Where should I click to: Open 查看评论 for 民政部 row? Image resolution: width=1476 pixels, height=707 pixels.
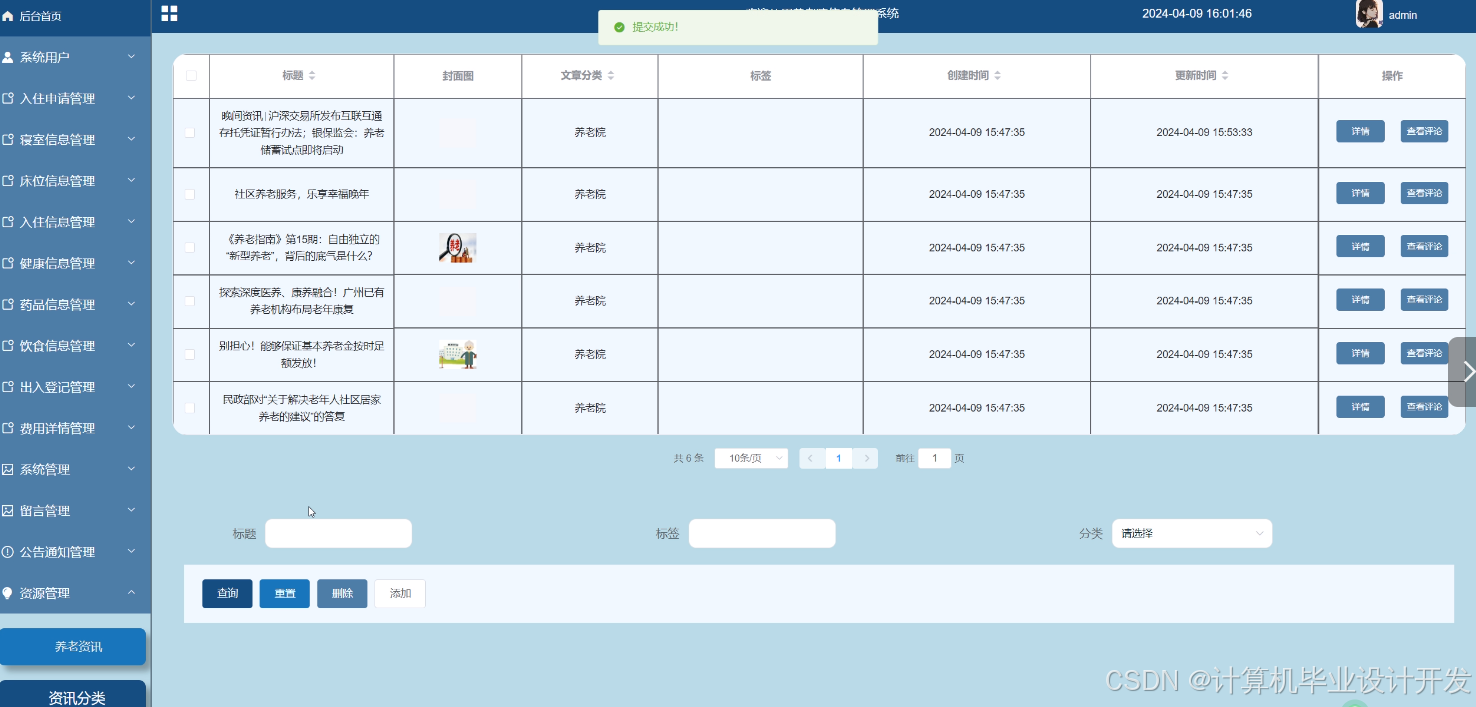click(x=1424, y=406)
